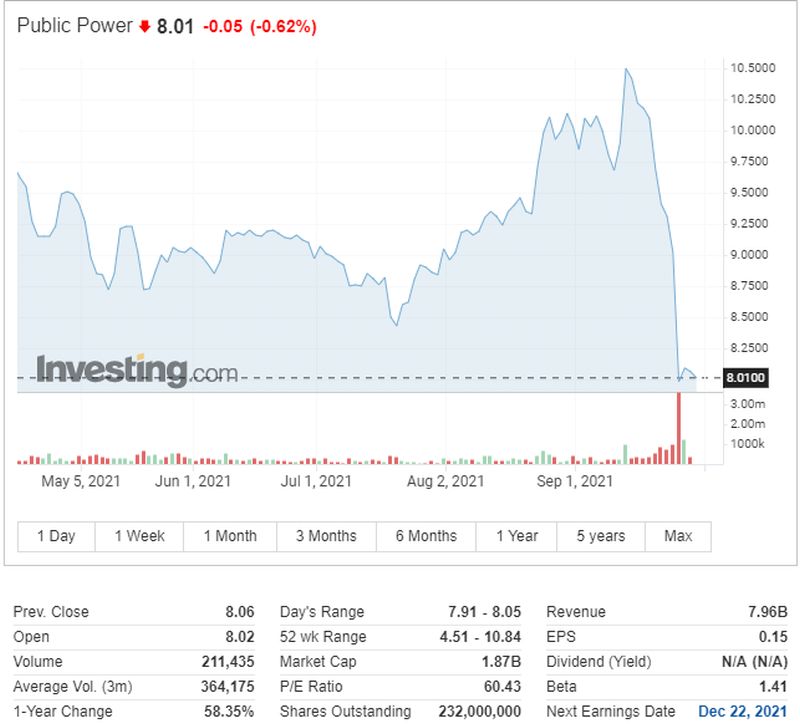
Task: Show the 6 Months chart range
Action: click(426, 536)
